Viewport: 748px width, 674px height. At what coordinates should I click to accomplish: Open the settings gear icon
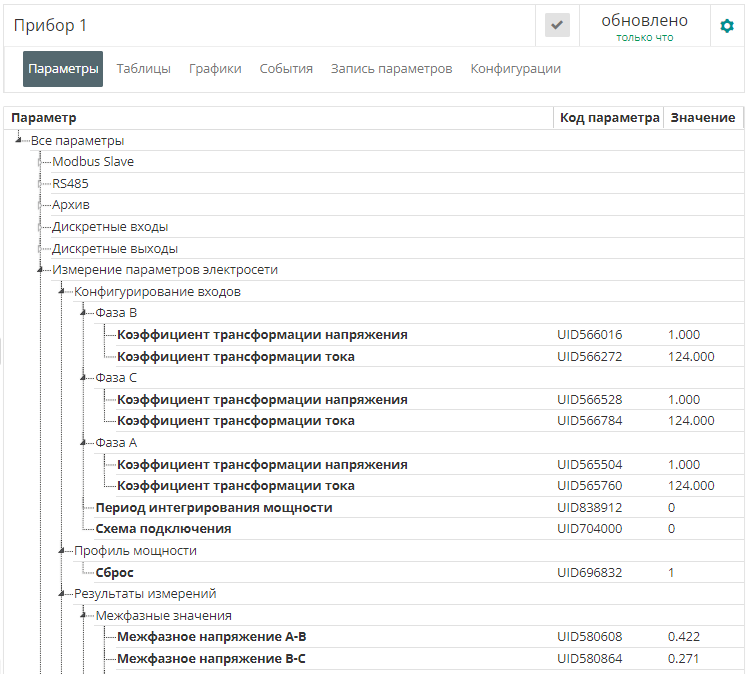[x=727, y=26]
